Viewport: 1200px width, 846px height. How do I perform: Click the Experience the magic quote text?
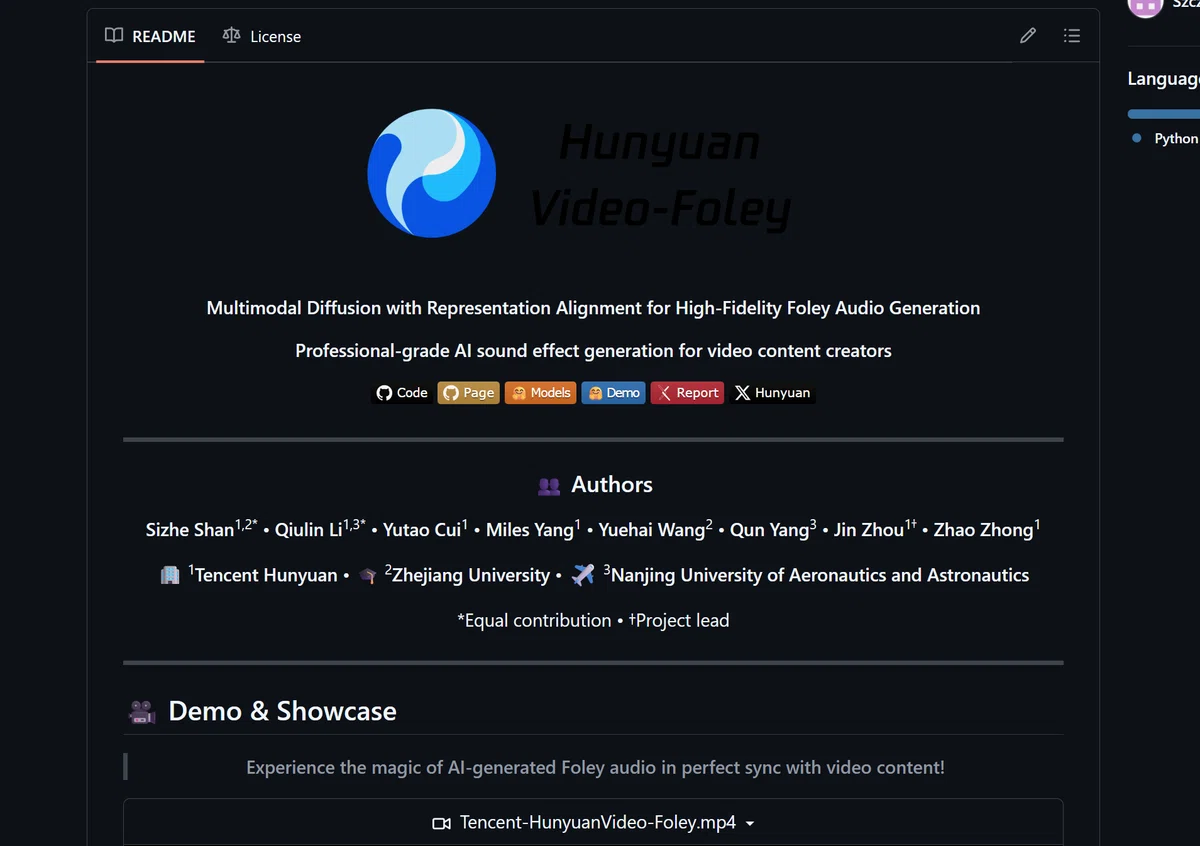595,768
